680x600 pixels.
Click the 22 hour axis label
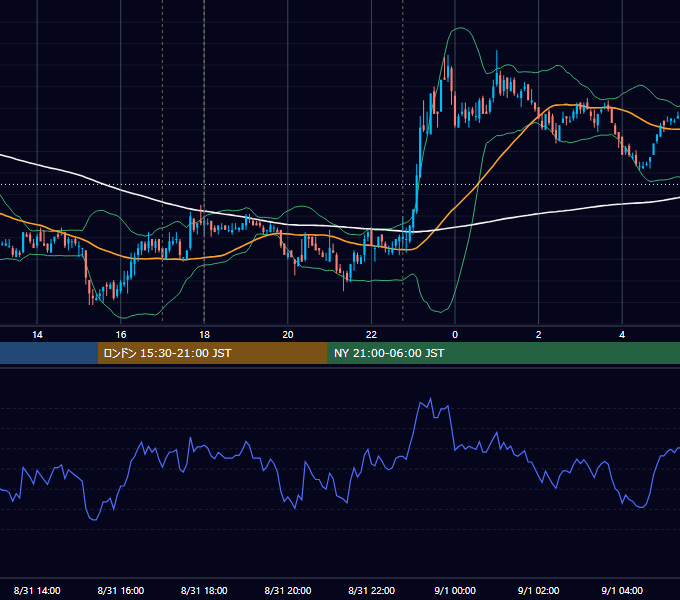371,335
